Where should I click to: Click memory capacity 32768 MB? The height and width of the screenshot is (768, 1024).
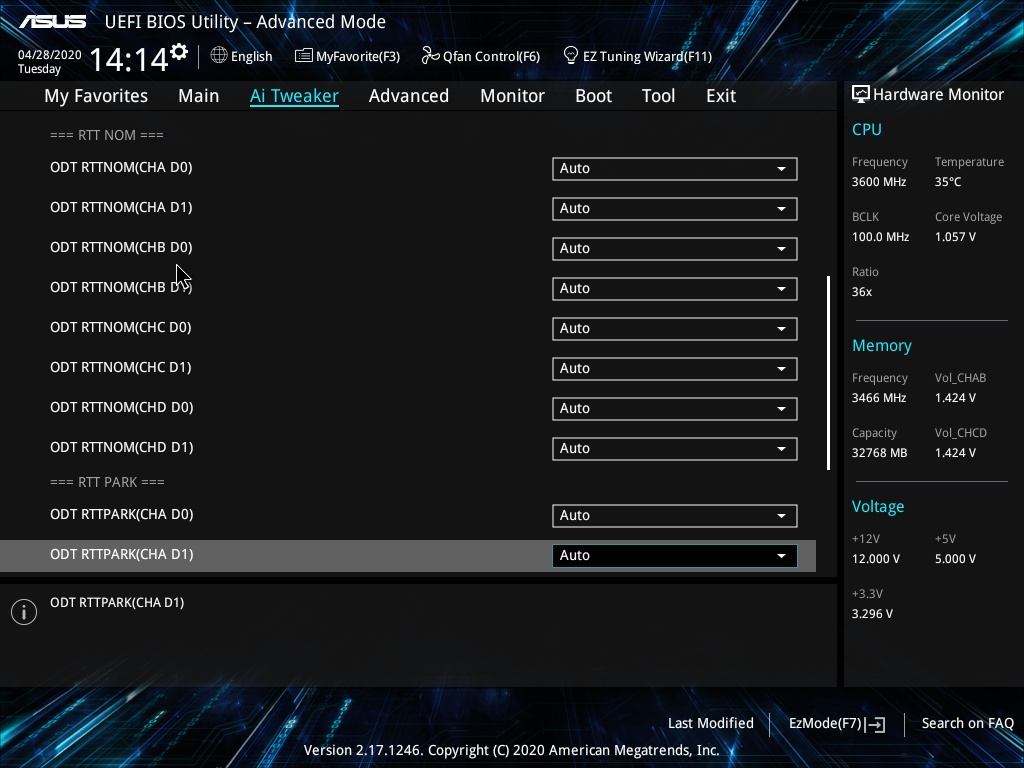[880, 453]
